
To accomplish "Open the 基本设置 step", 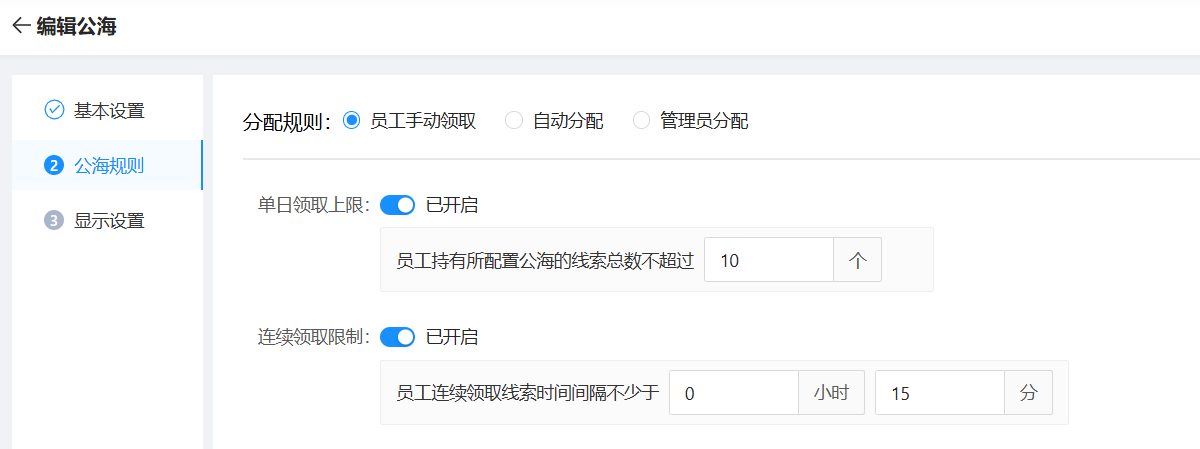I will [109, 110].
